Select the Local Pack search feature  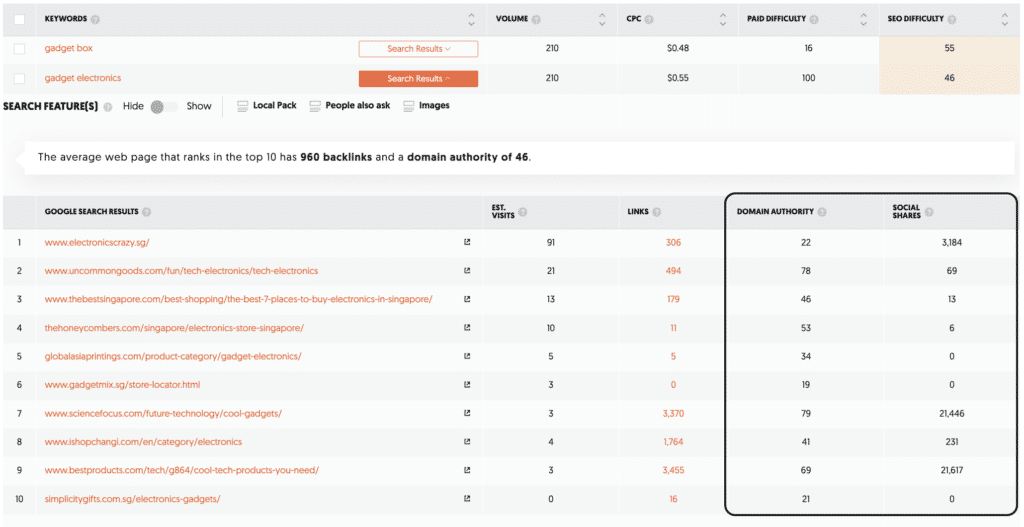[x=267, y=106]
